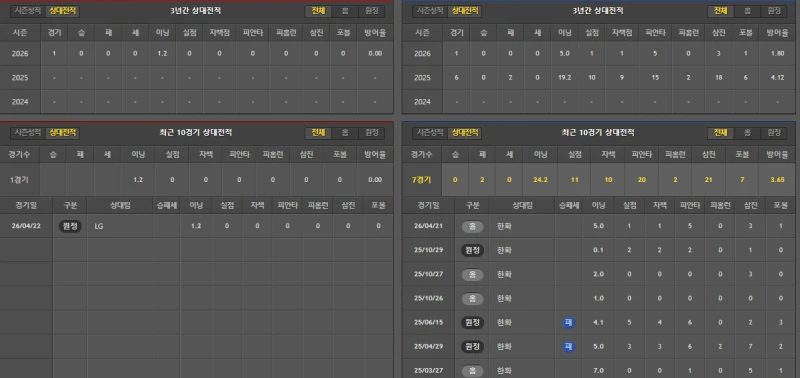Click 홈 badge in 26/04/21 한화 row
Viewport: 800px width, 378px height.
tap(472, 226)
